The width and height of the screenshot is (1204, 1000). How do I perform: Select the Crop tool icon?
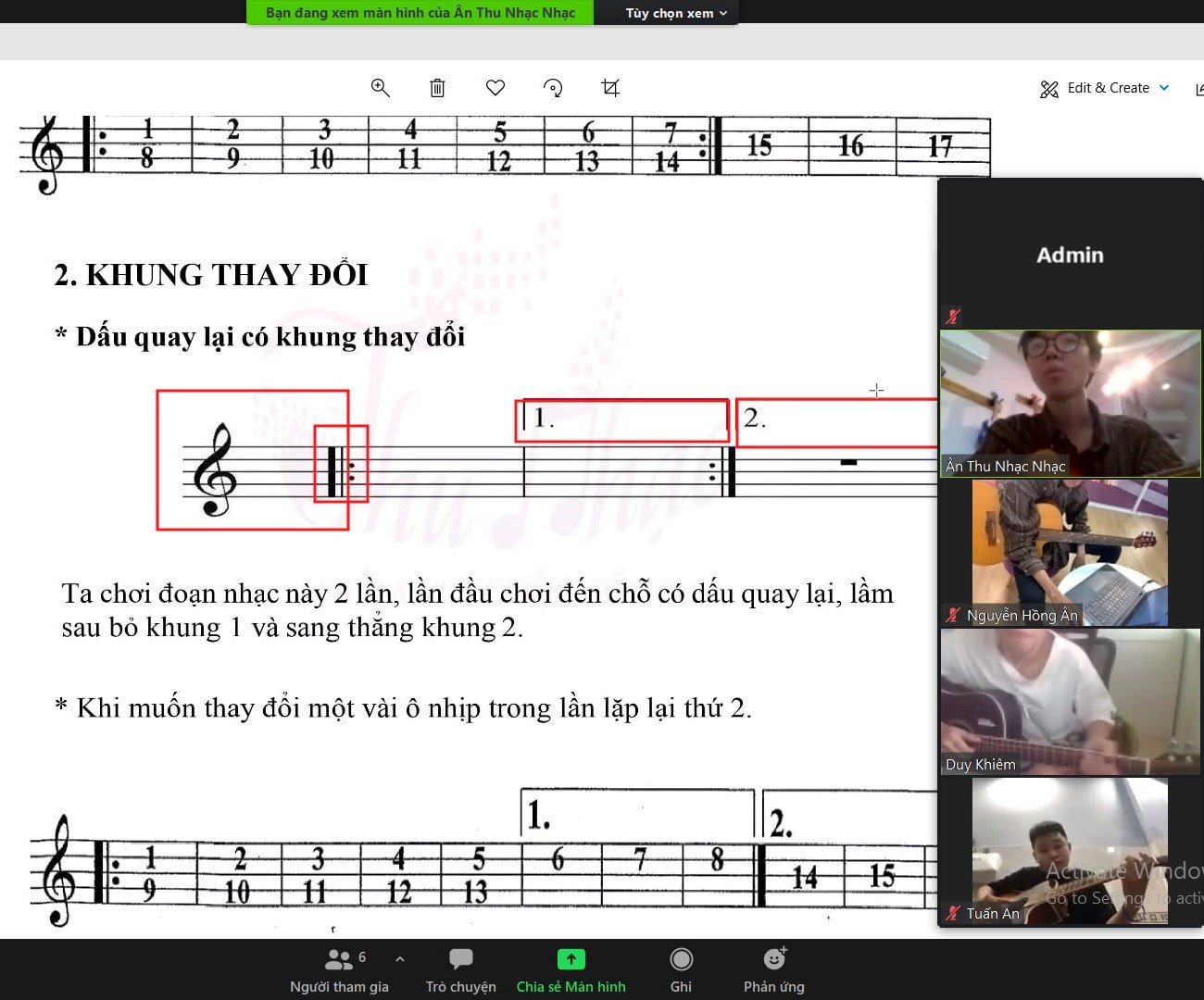609,88
